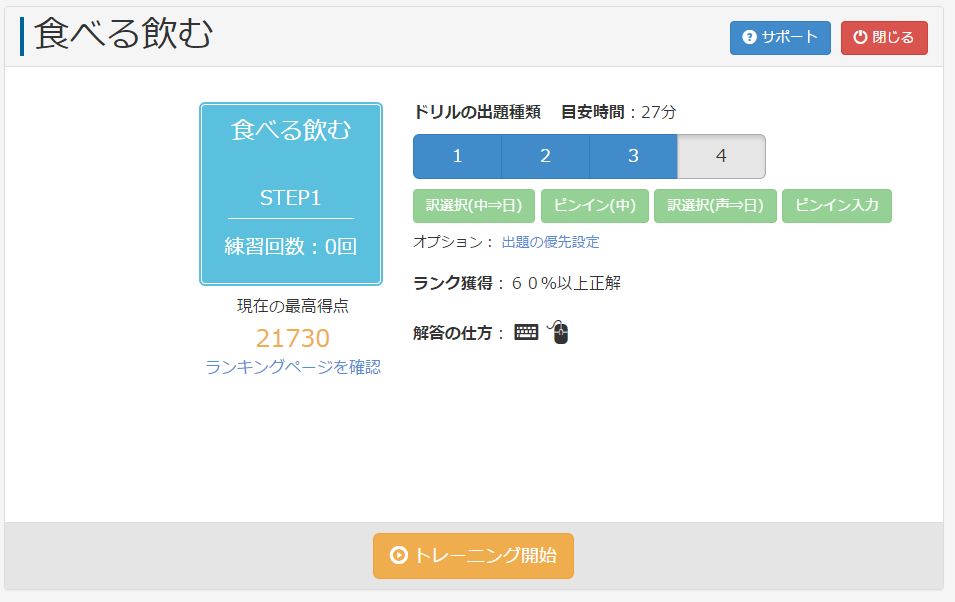
Task: Select the 訳選択(中⇒日) tag
Action: pos(474,206)
